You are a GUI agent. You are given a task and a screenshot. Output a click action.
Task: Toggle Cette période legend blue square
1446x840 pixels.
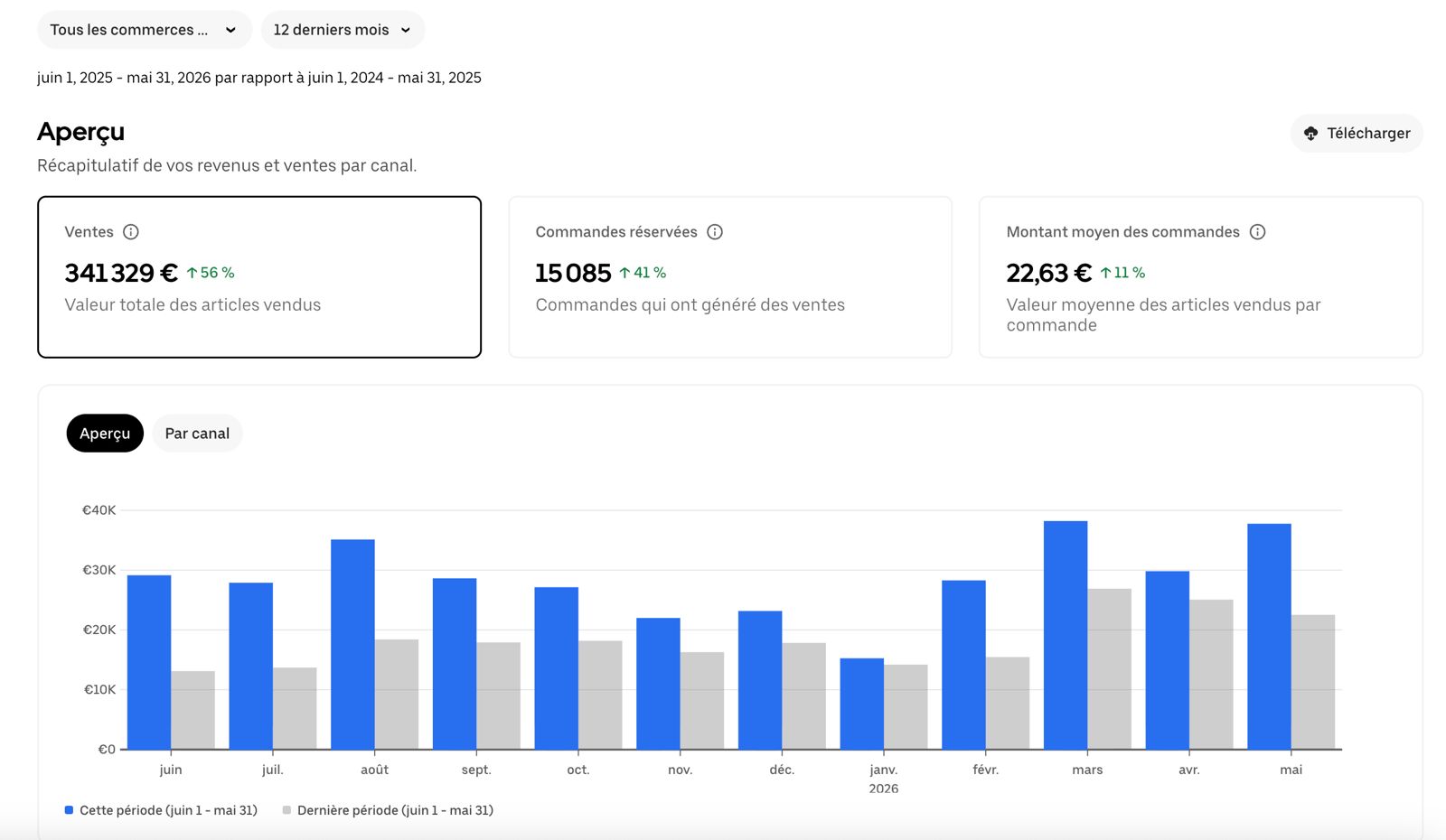[x=69, y=810]
